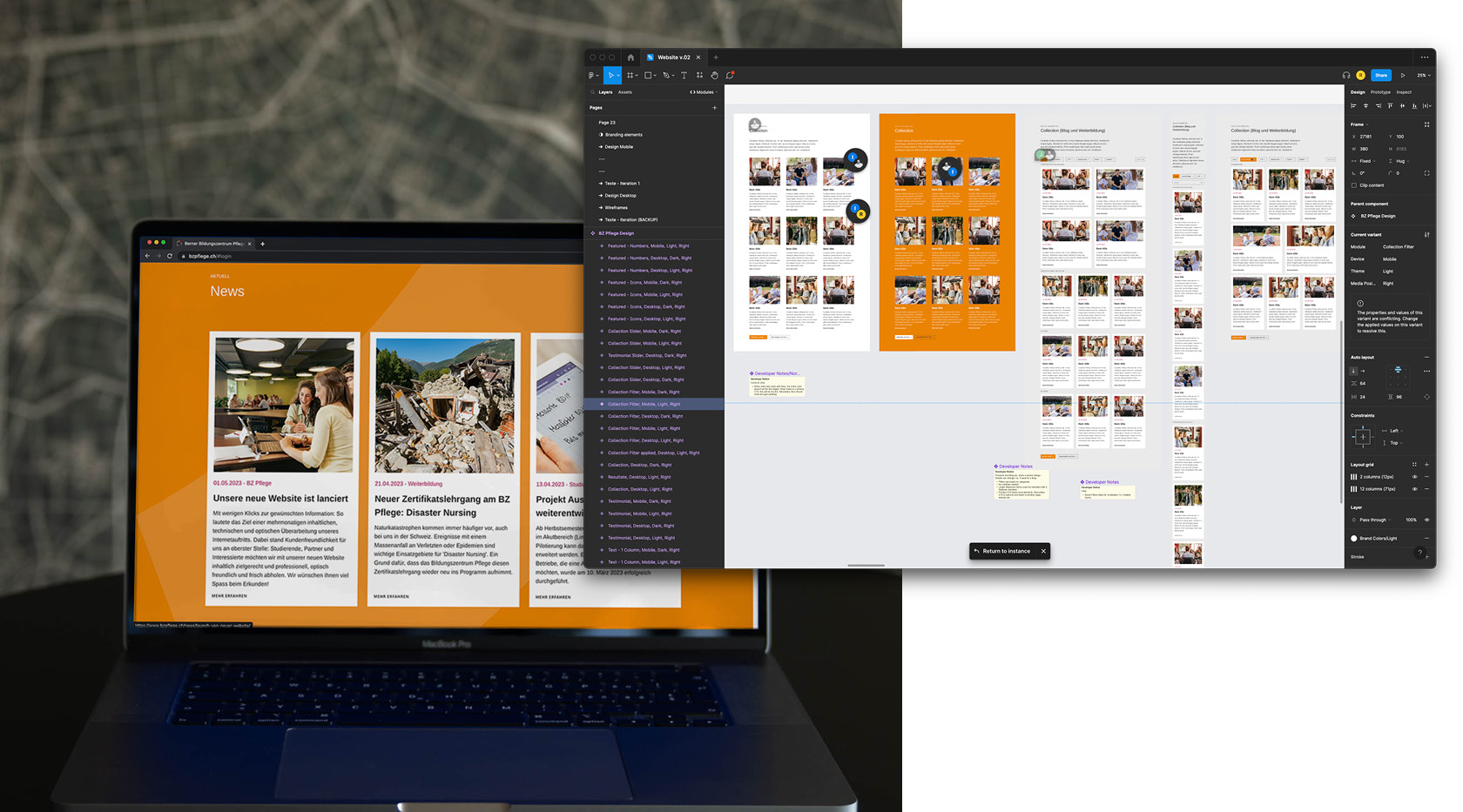
Task: Open the zoom level 25% dropdown
Action: coord(1424,76)
